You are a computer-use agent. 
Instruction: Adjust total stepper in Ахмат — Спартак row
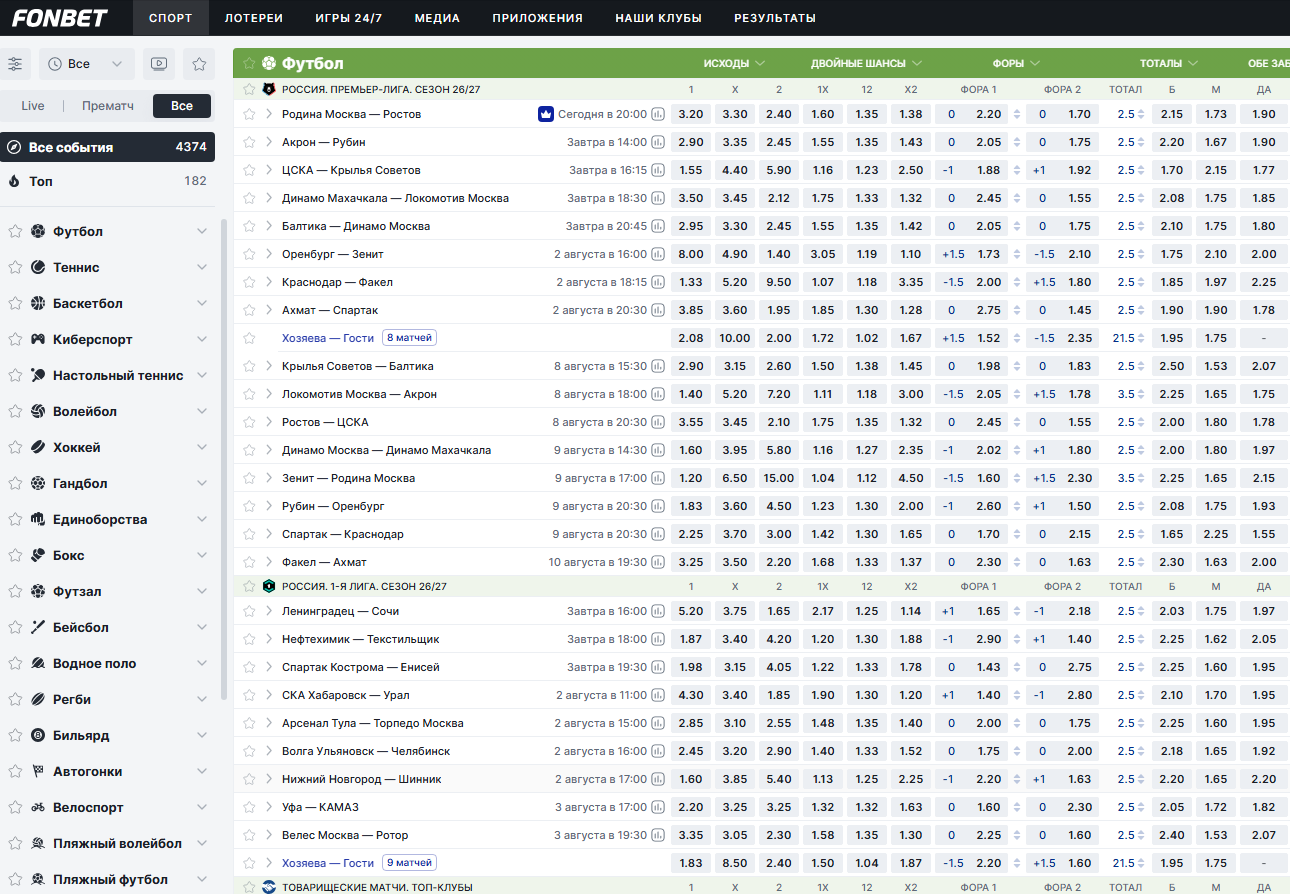tap(1143, 310)
